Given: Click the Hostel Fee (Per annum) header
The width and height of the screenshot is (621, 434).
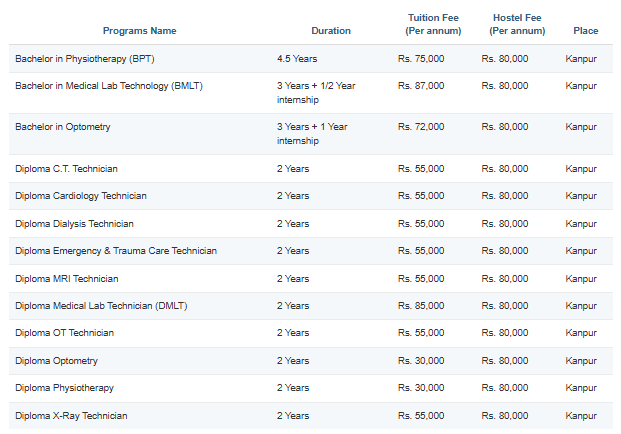Looking at the screenshot, I should [x=517, y=24].
